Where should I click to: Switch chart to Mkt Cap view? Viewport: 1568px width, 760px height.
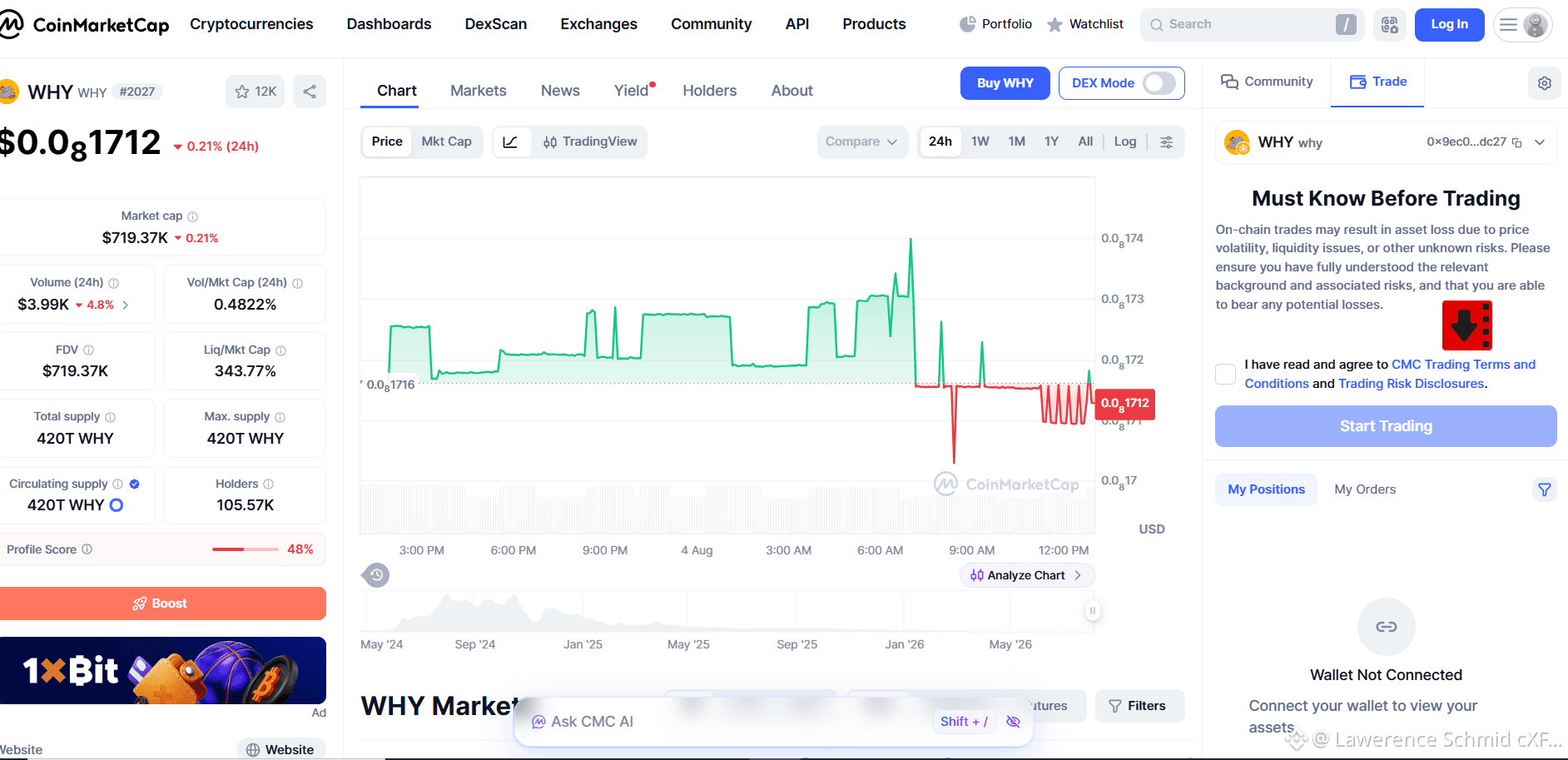click(447, 142)
